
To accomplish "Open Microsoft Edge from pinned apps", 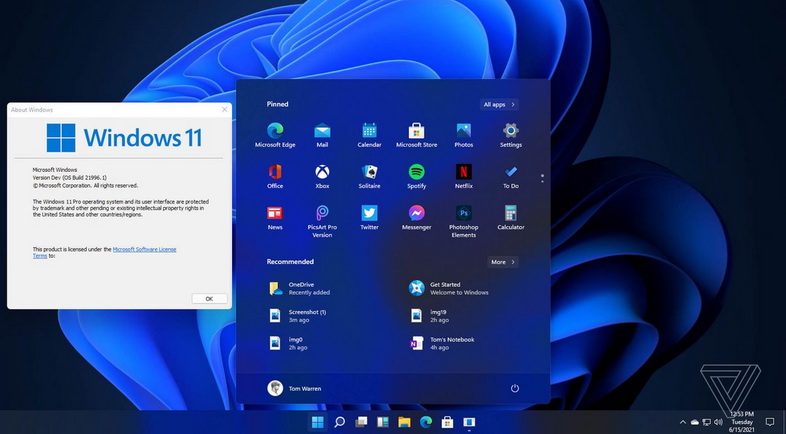I will [x=275, y=131].
